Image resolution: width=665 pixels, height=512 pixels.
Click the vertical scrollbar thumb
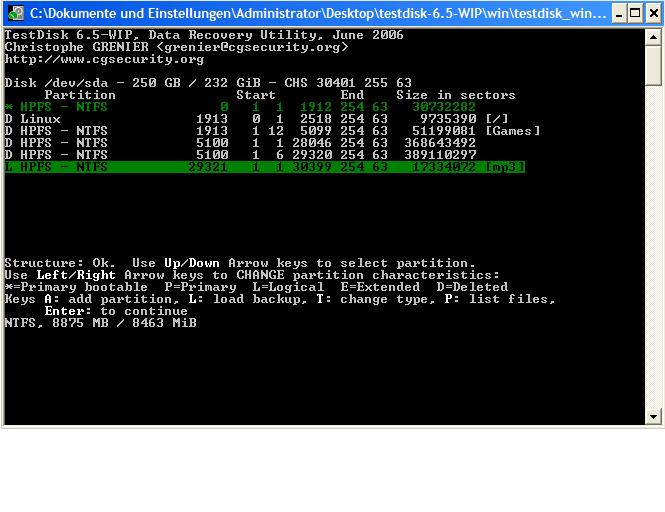[653, 65]
